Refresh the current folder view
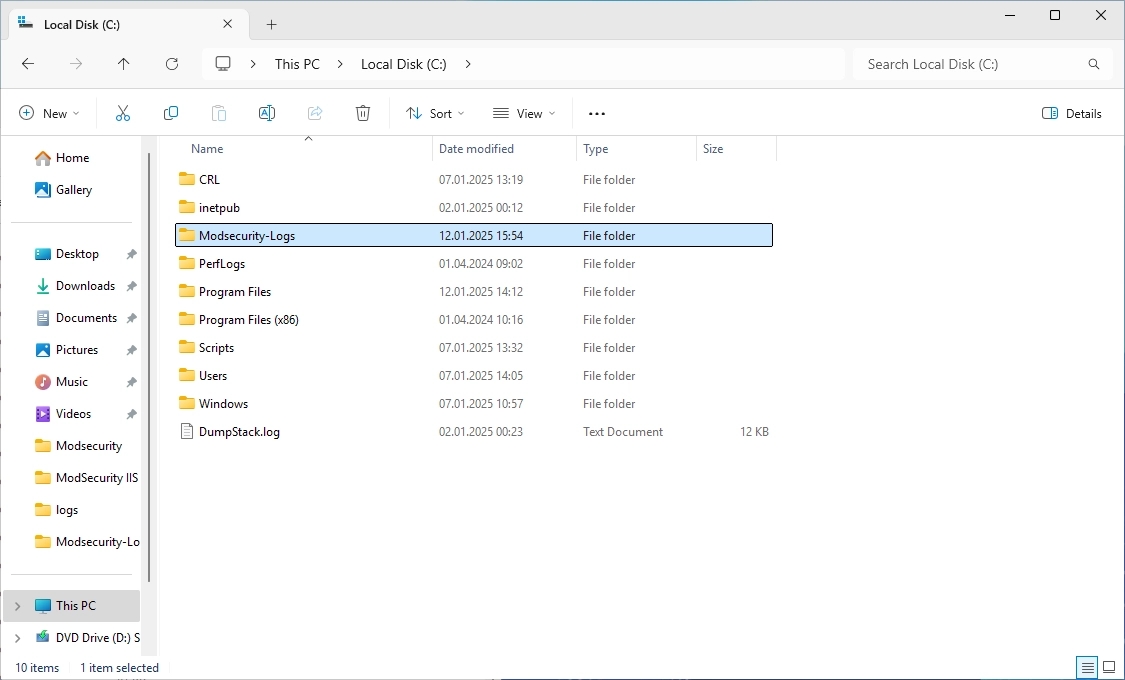 tap(172, 64)
